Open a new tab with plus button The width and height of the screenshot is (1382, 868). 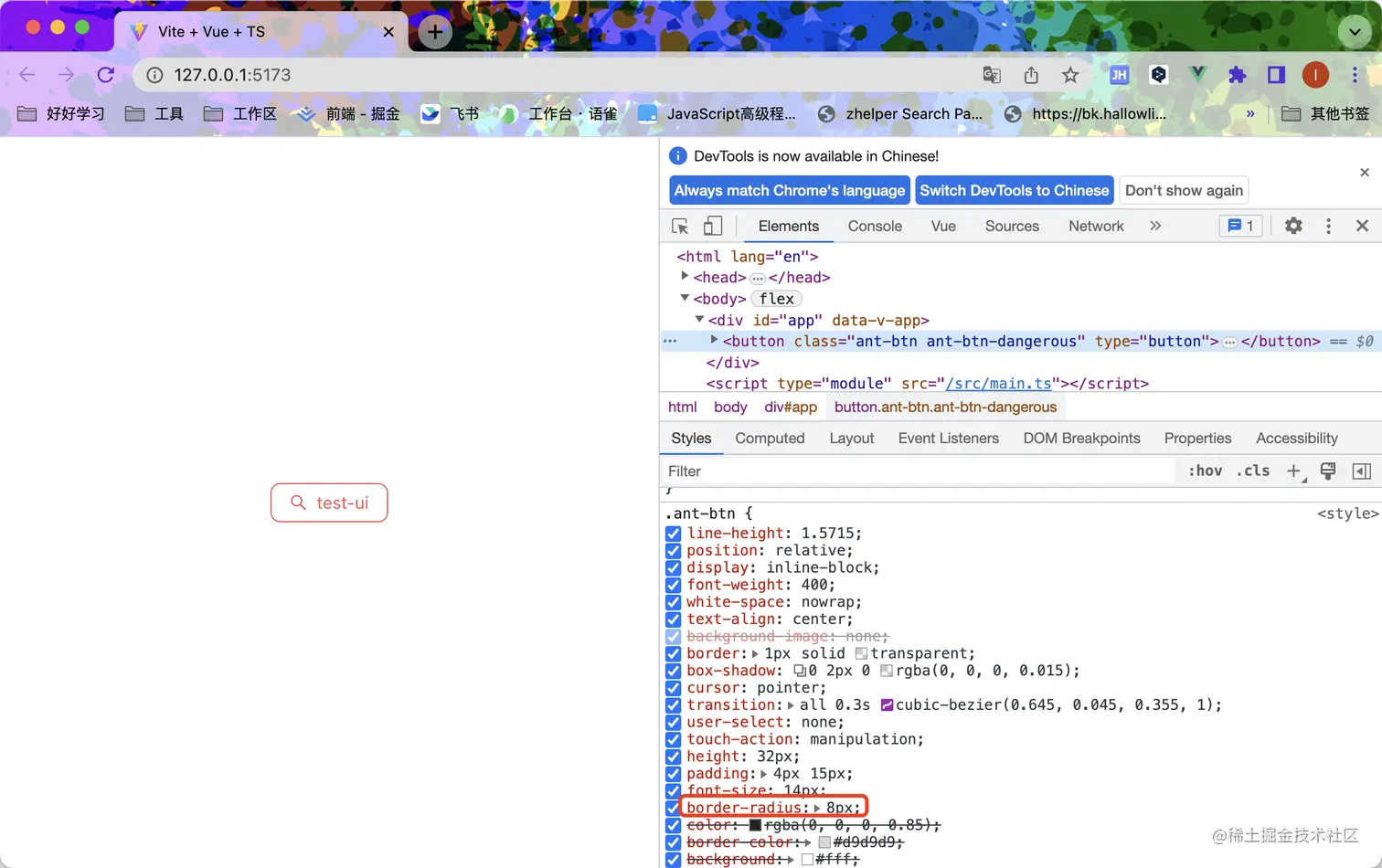click(x=435, y=32)
